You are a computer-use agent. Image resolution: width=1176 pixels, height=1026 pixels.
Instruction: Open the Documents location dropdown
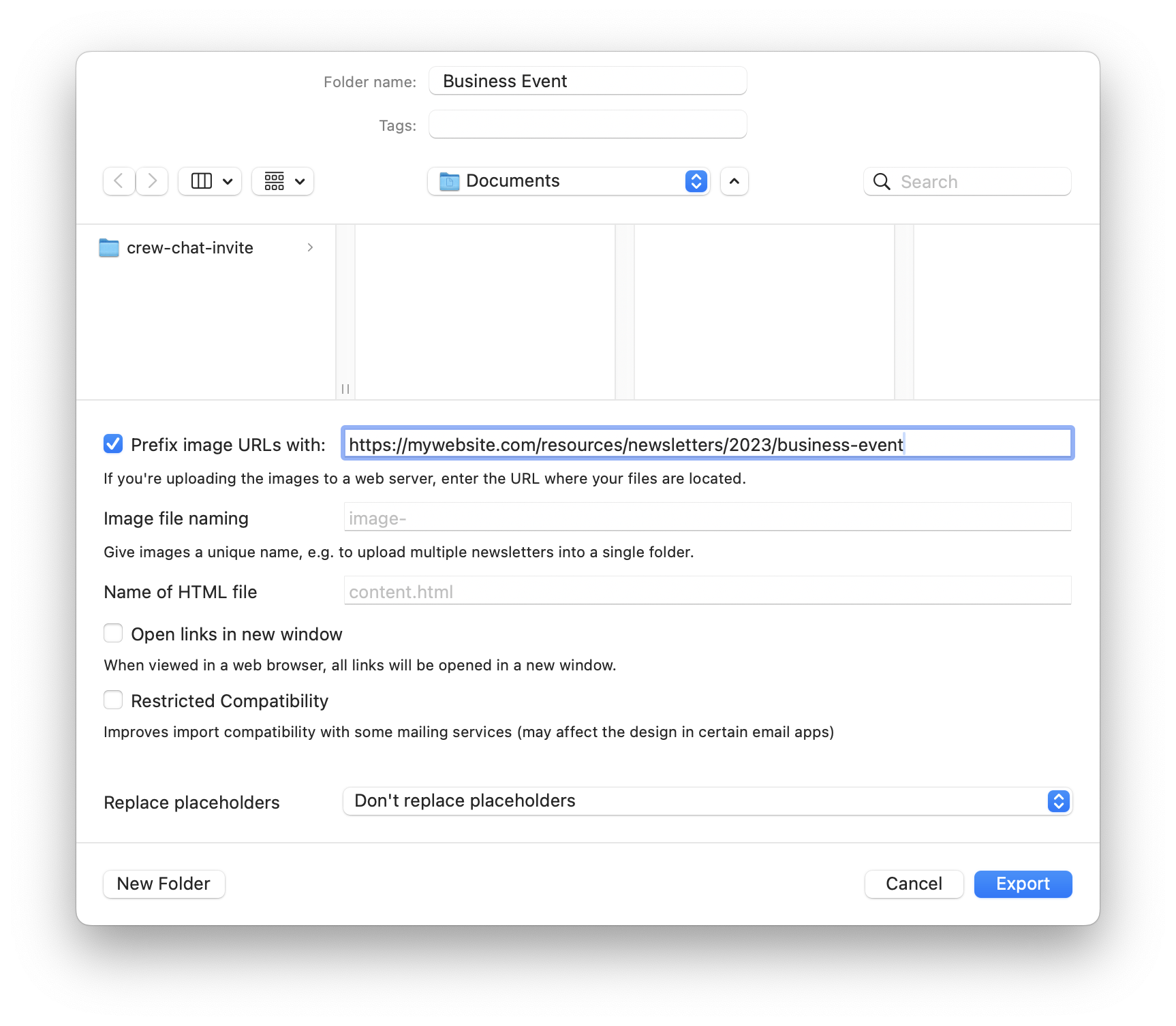[695, 181]
